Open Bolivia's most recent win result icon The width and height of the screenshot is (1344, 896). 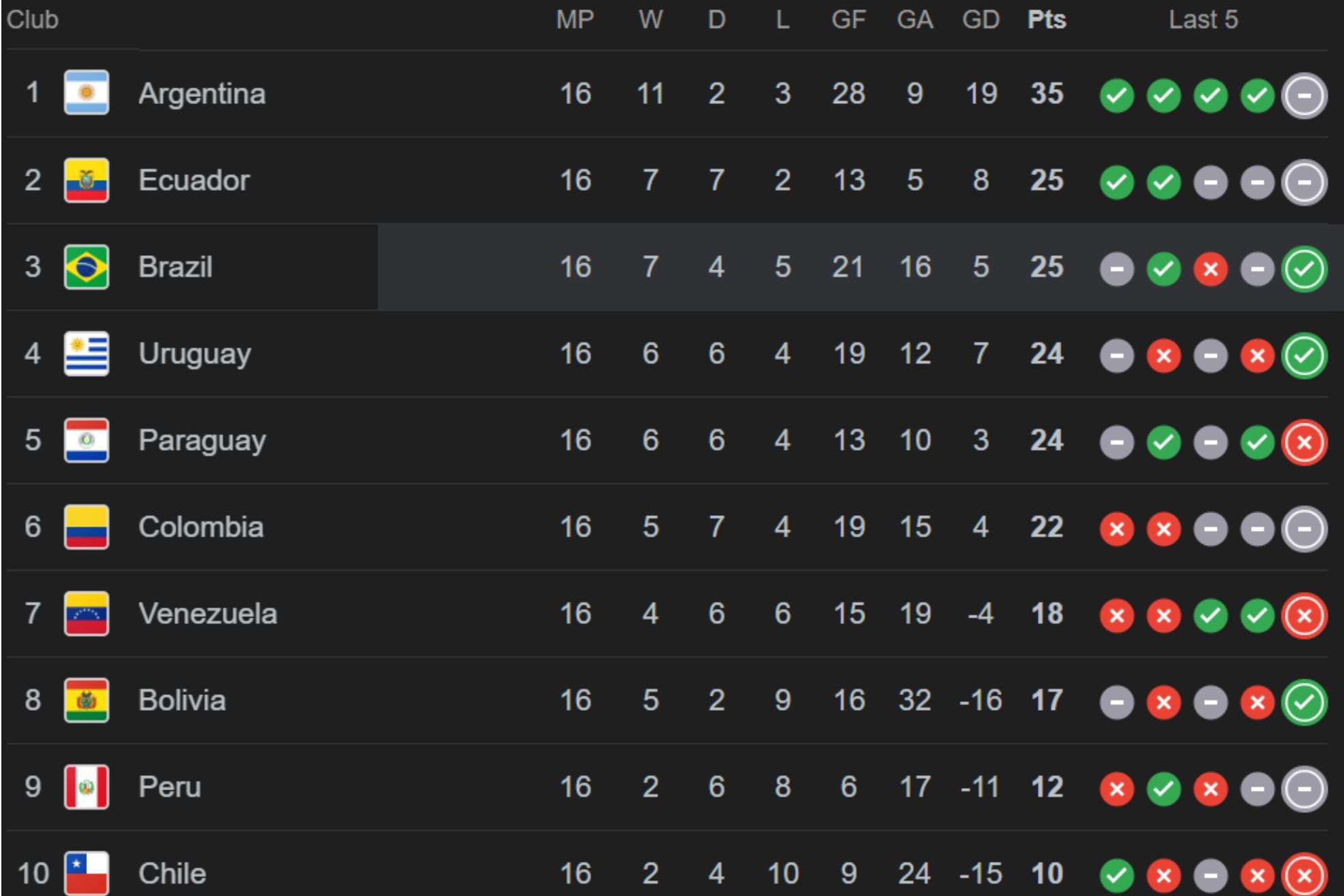pos(1304,703)
